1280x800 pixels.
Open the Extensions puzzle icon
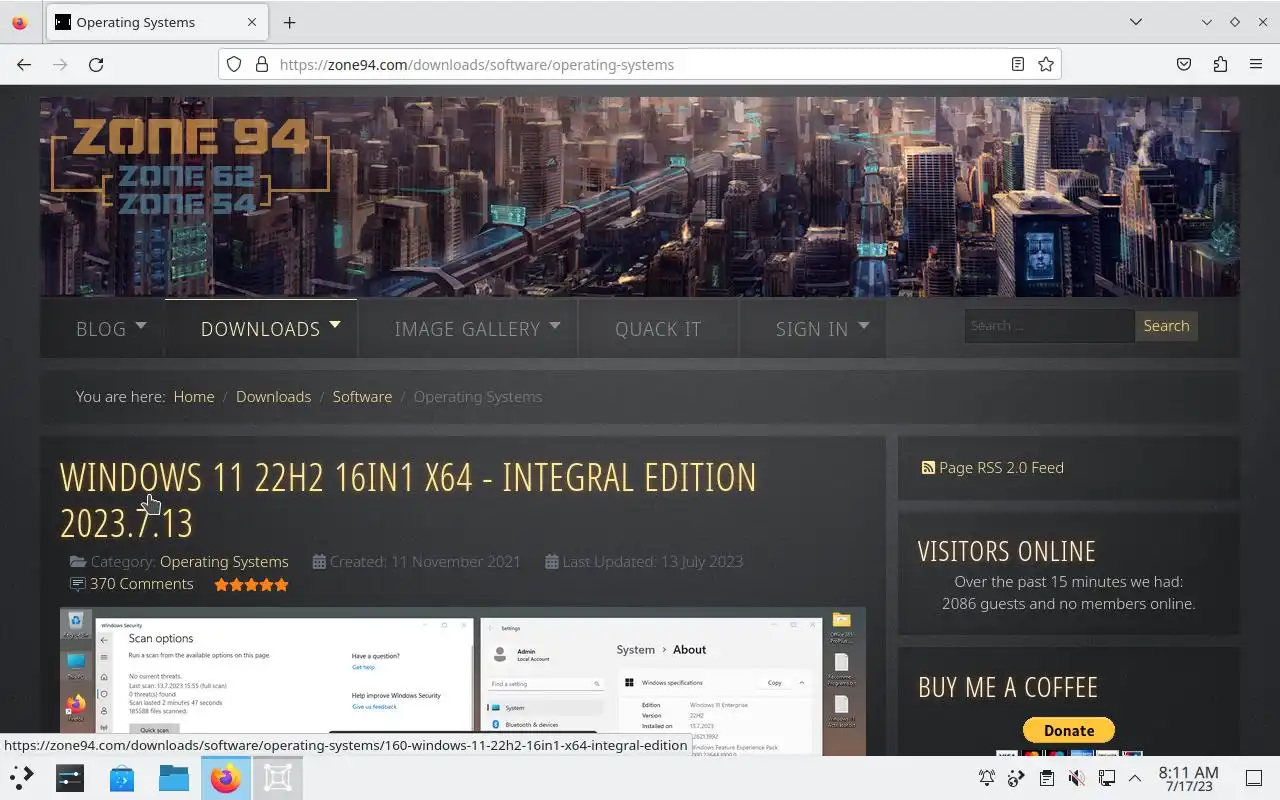[1220, 64]
